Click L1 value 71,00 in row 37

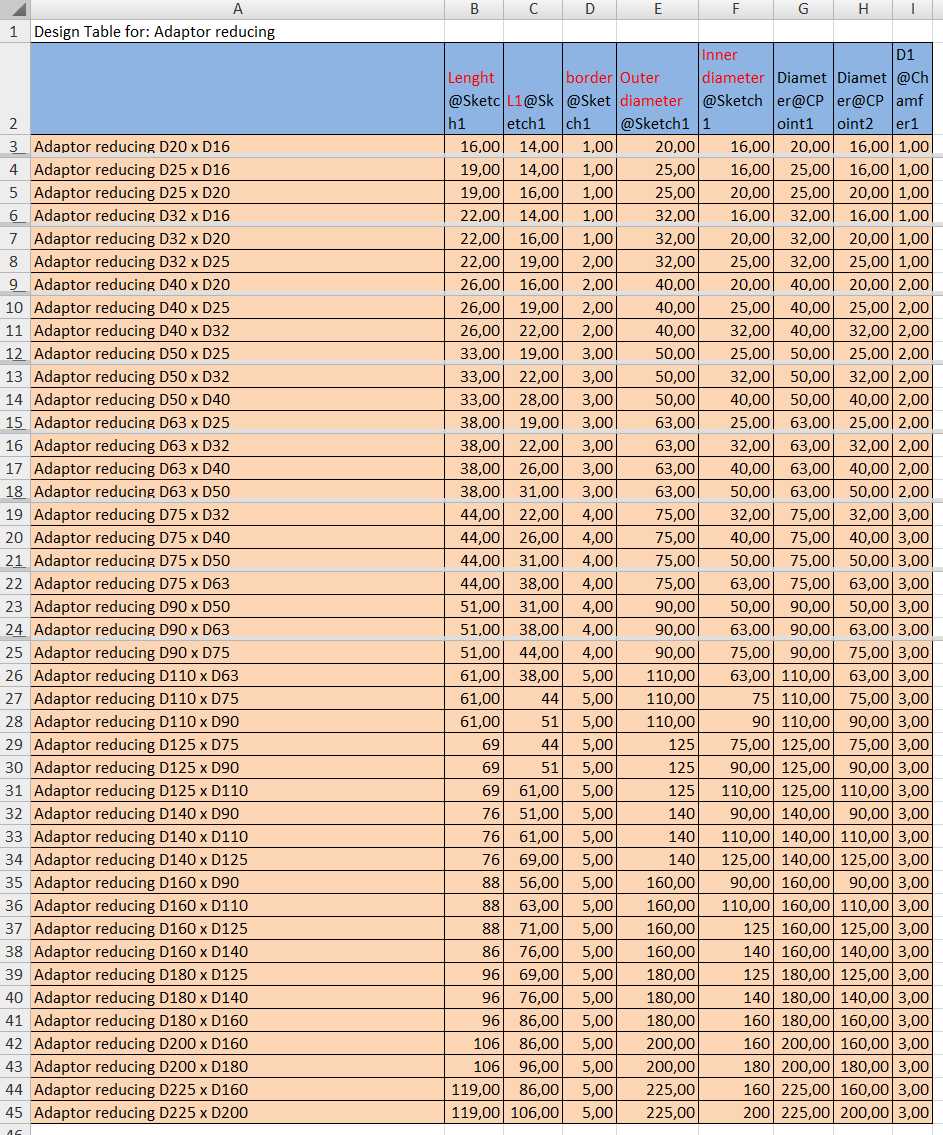(533, 929)
